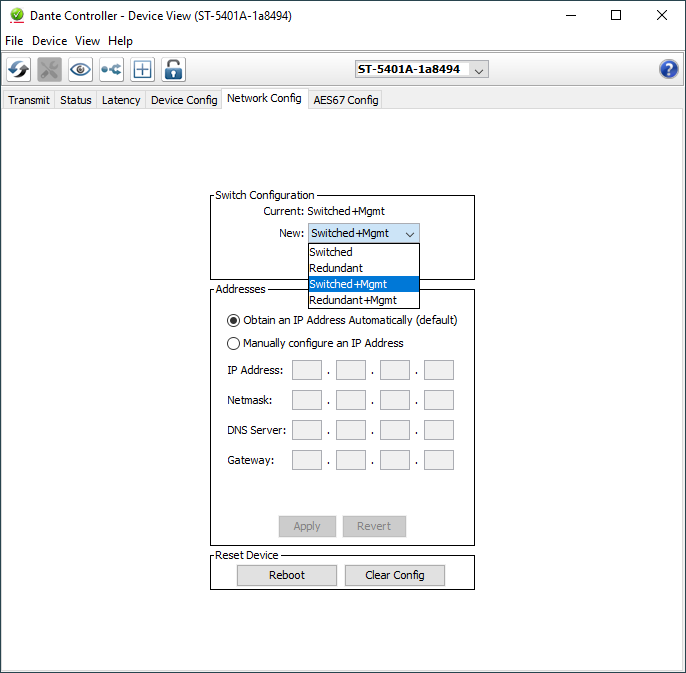Image resolution: width=686 pixels, height=673 pixels.
Task: Open help with the blue question mark icon
Action: [669, 69]
